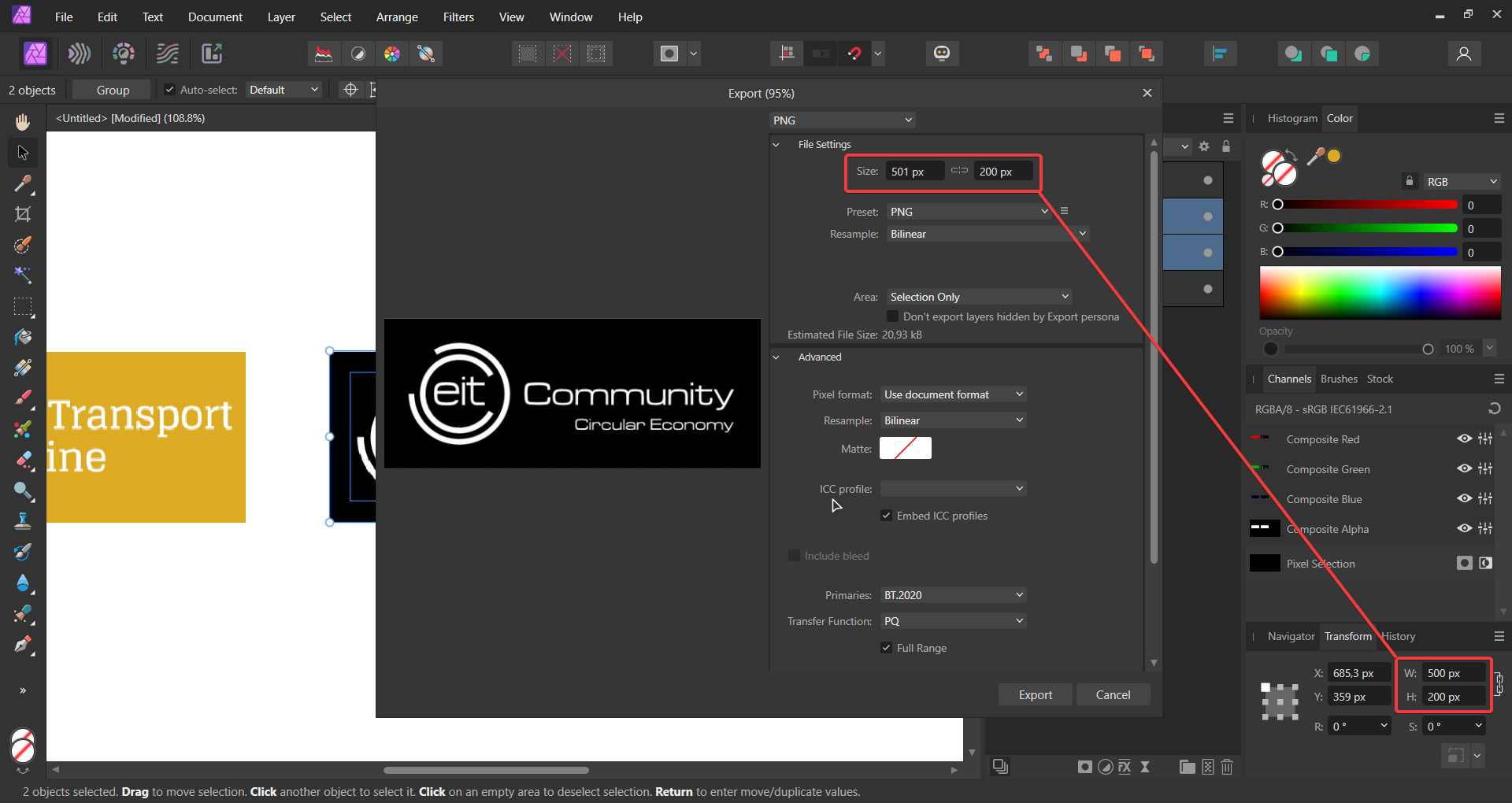This screenshot has width=1512, height=803.
Task: Select the Hand view tool
Action: coord(23,121)
